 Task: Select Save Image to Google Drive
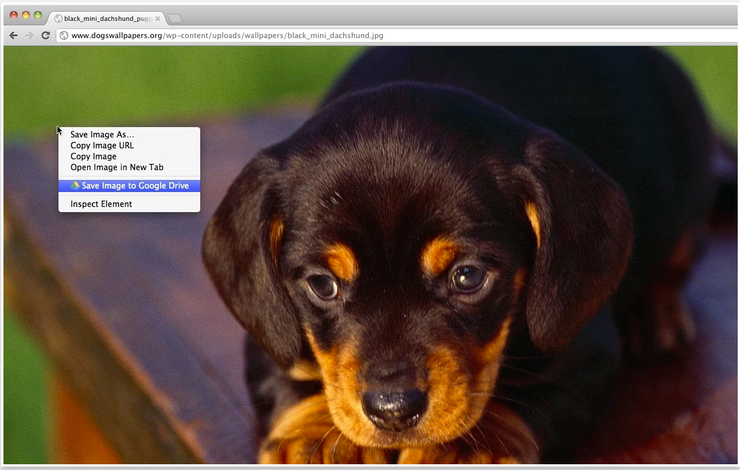134,186
